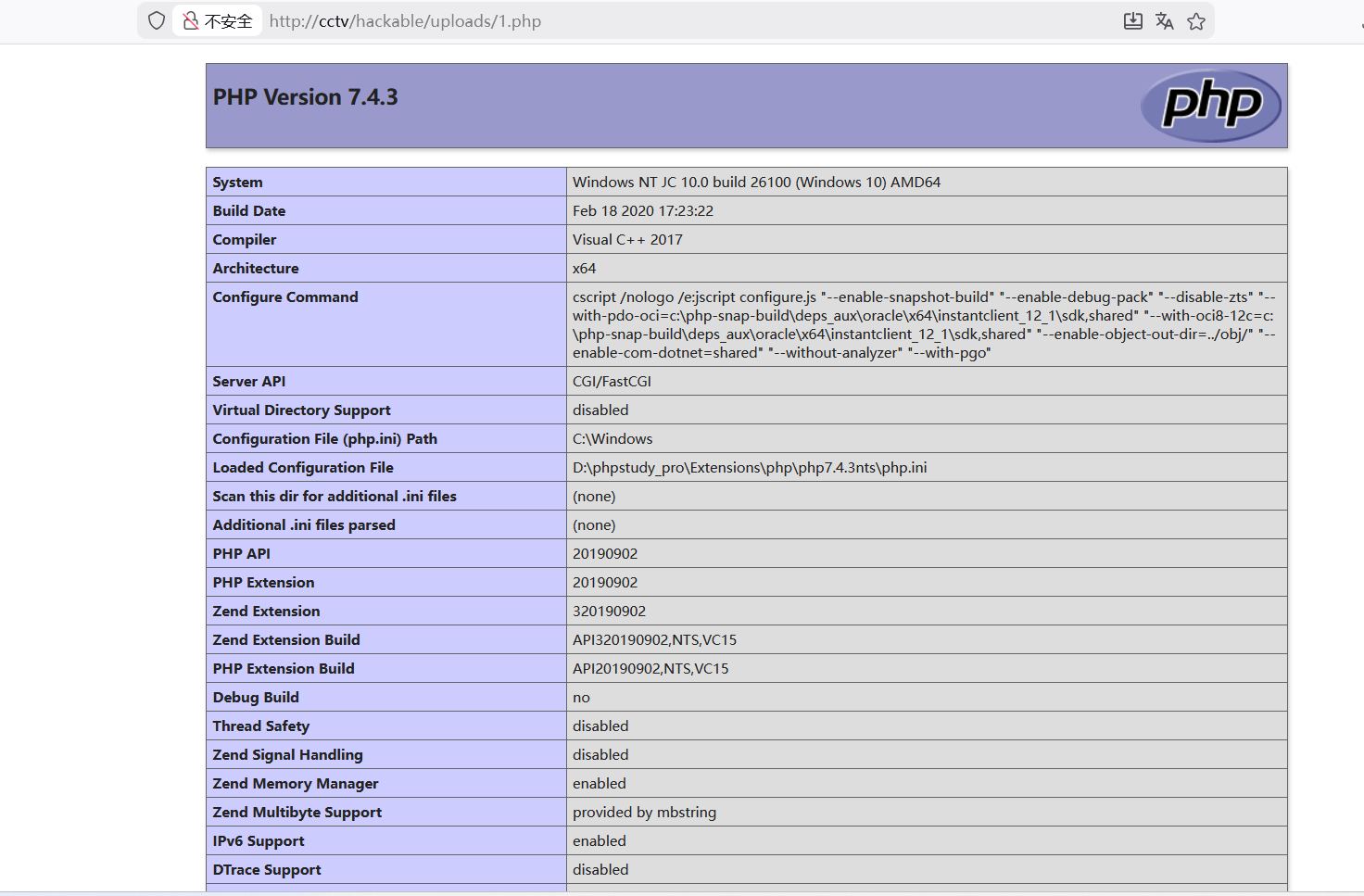Select the Visual C++ 2017 value
This screenshot has width=1364, height=896.
627,240
